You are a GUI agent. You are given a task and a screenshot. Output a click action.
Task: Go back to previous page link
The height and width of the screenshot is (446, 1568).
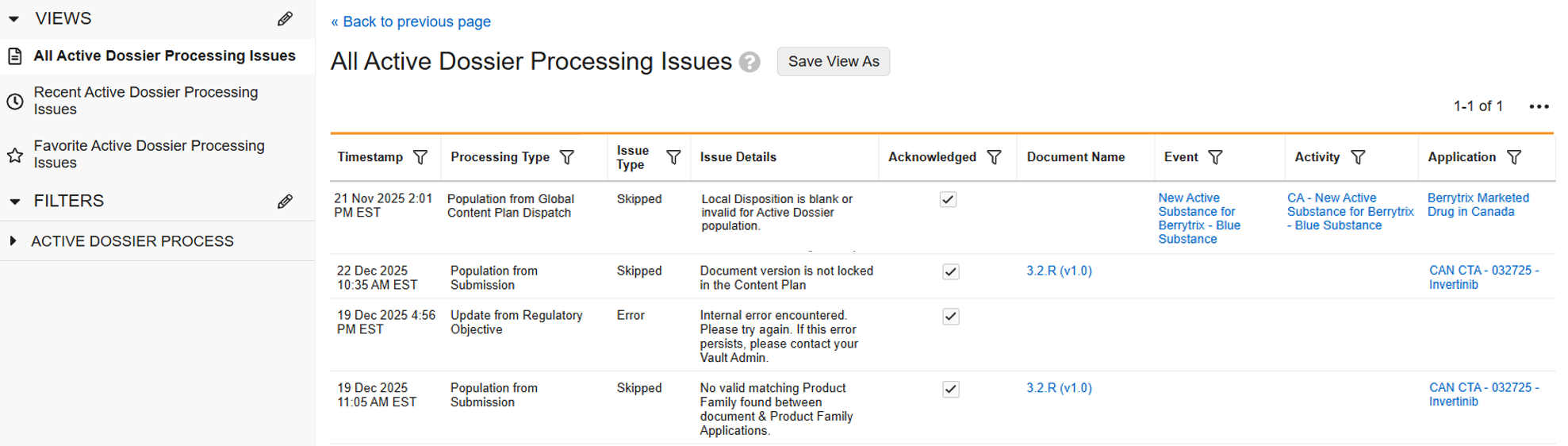(411, 21)
